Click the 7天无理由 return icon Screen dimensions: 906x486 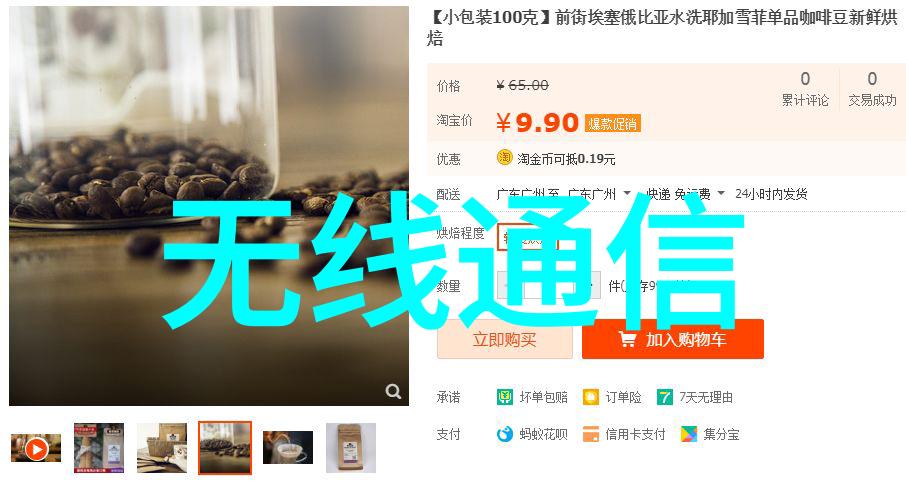[x=664, y=398]
